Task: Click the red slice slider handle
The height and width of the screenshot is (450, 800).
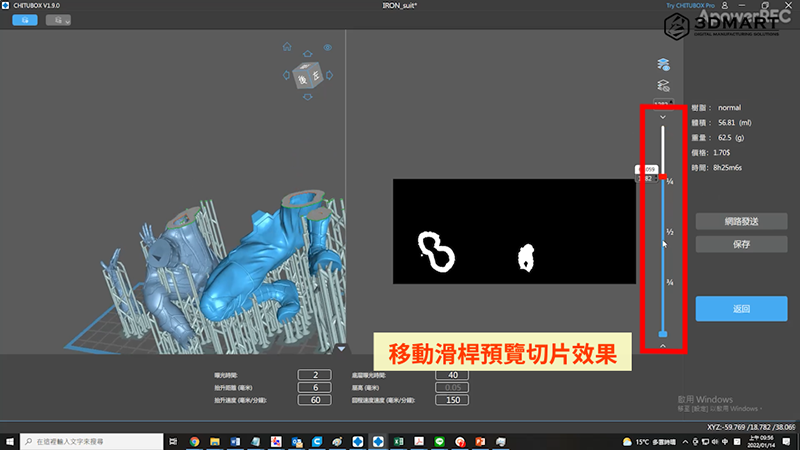Action: (662, 176)
